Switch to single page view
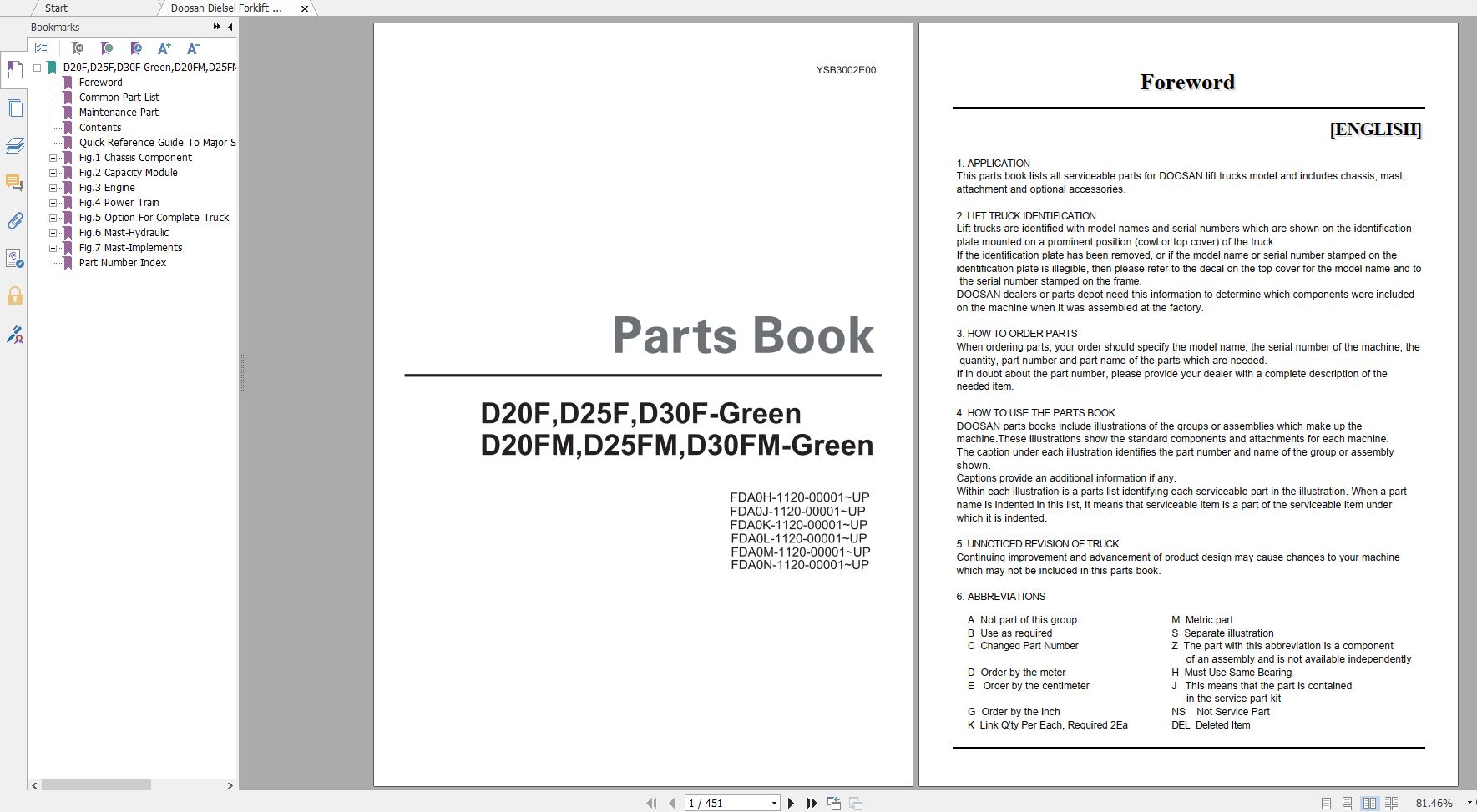 click(1326, 803)
